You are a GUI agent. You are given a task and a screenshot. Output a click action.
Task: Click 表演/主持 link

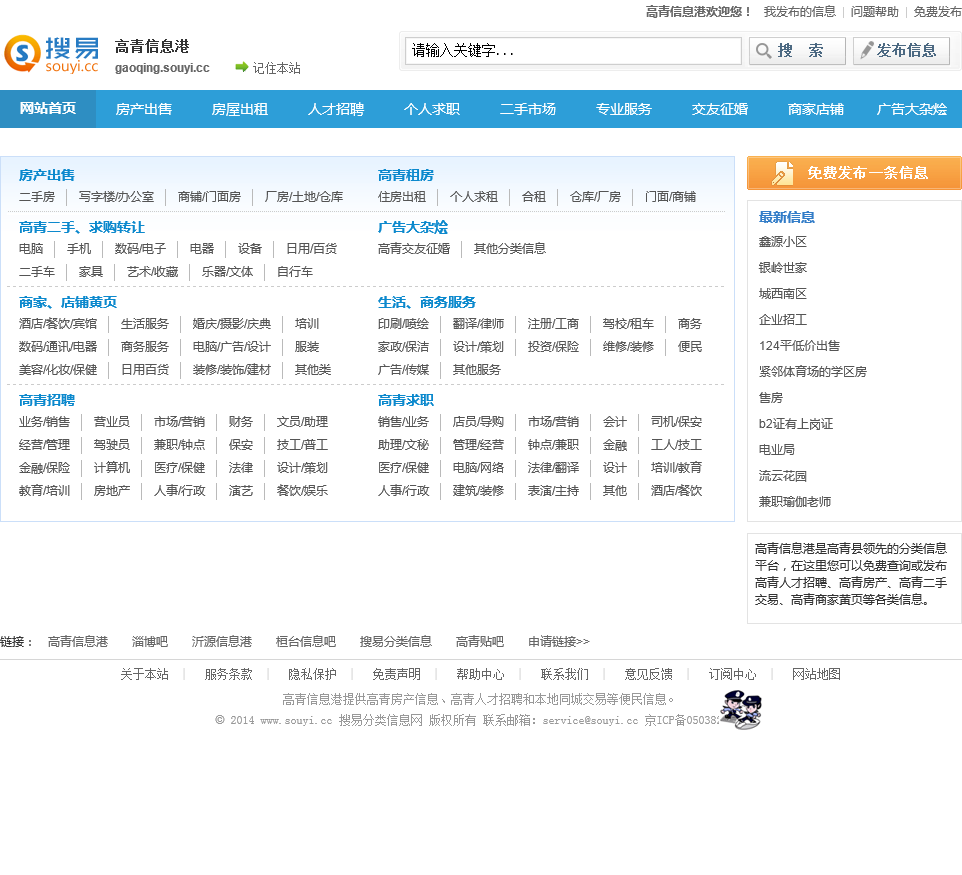tap(553, 491)
